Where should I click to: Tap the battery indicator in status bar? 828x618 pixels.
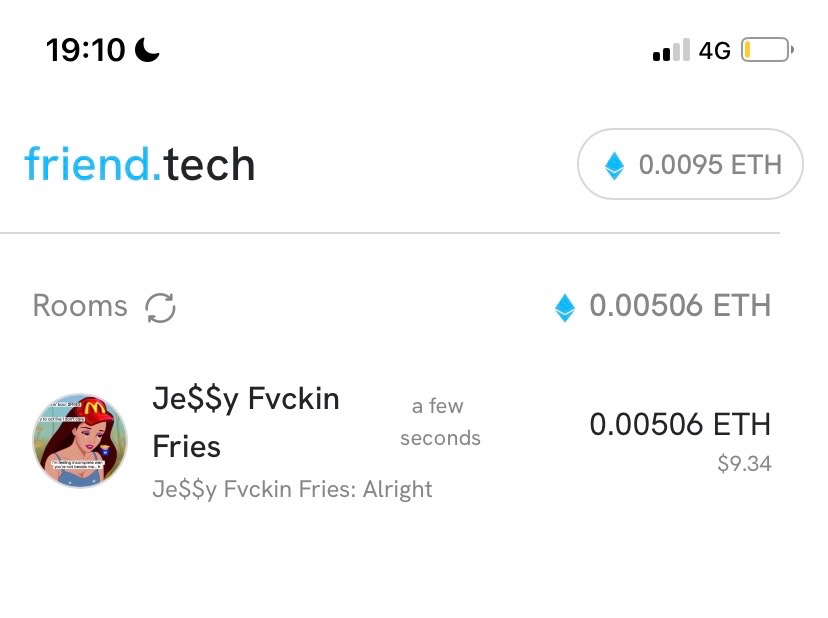click(x=767, y=50)
